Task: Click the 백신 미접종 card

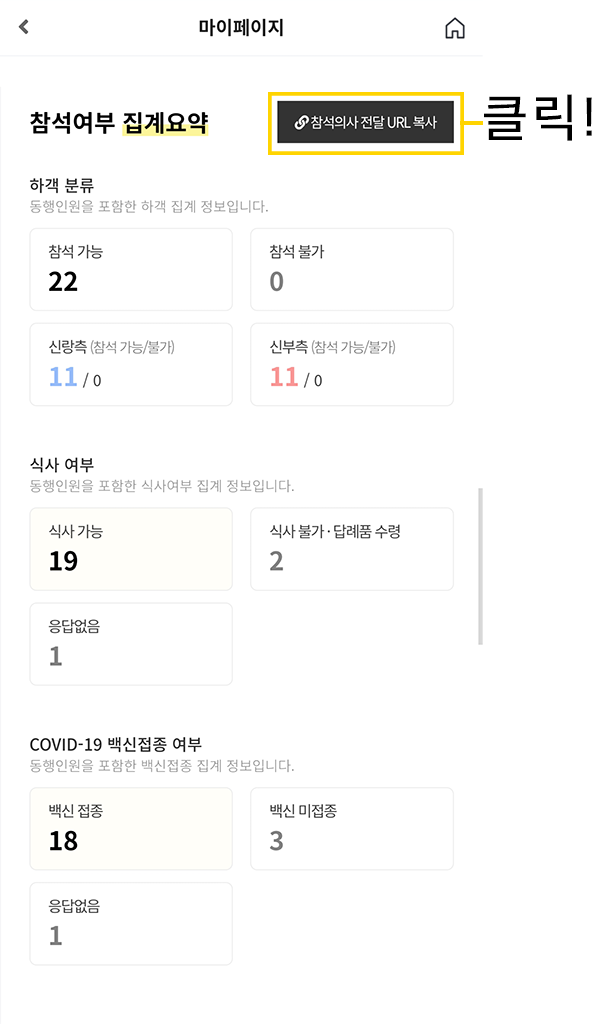Action: [x=352, y=829]
